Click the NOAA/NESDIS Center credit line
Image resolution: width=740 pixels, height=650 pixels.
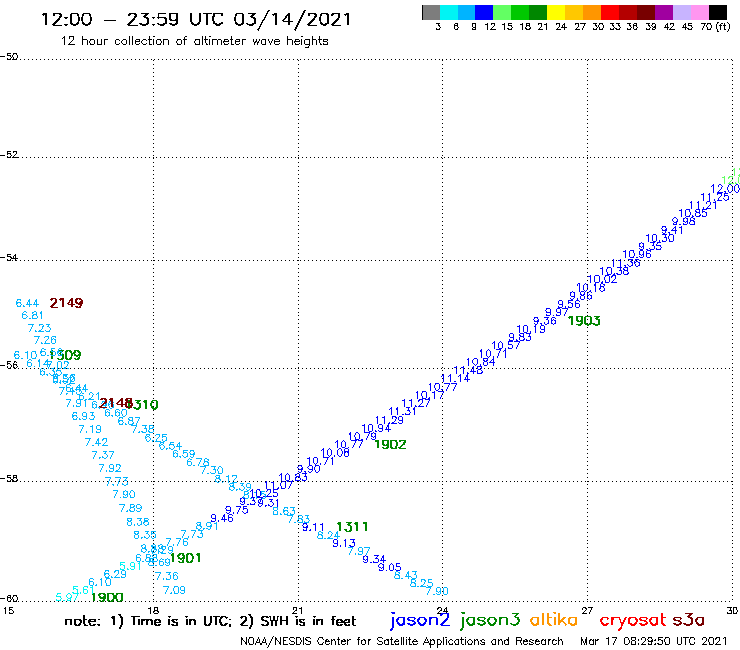pos(402,642)
